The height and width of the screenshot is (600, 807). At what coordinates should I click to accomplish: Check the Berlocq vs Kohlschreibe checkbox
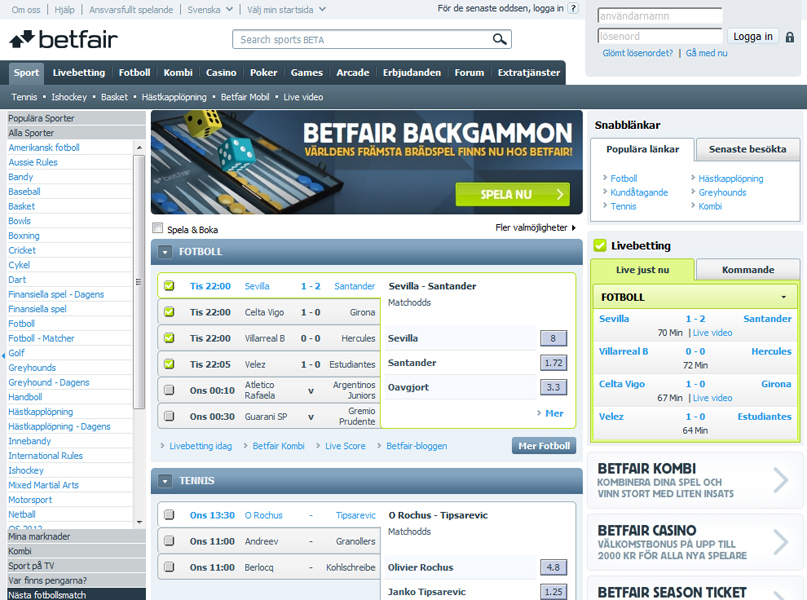coord(169,567)
